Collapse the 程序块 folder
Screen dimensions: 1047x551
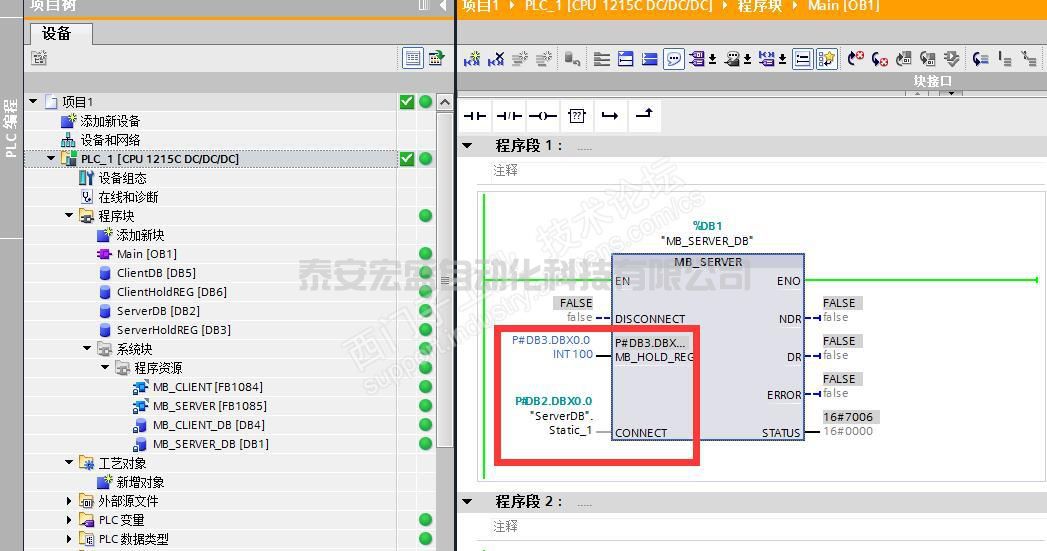click(70, 216)
